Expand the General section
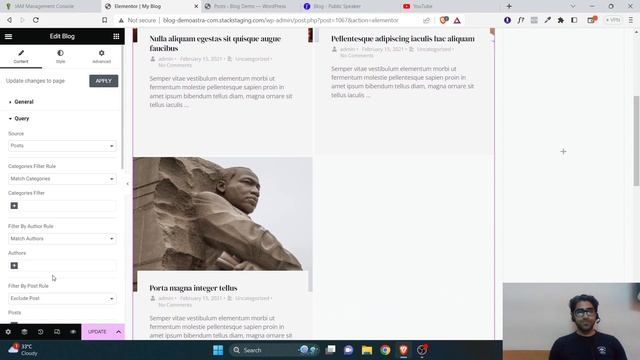This screenshot has width=640, height=360. coord(24,102)
